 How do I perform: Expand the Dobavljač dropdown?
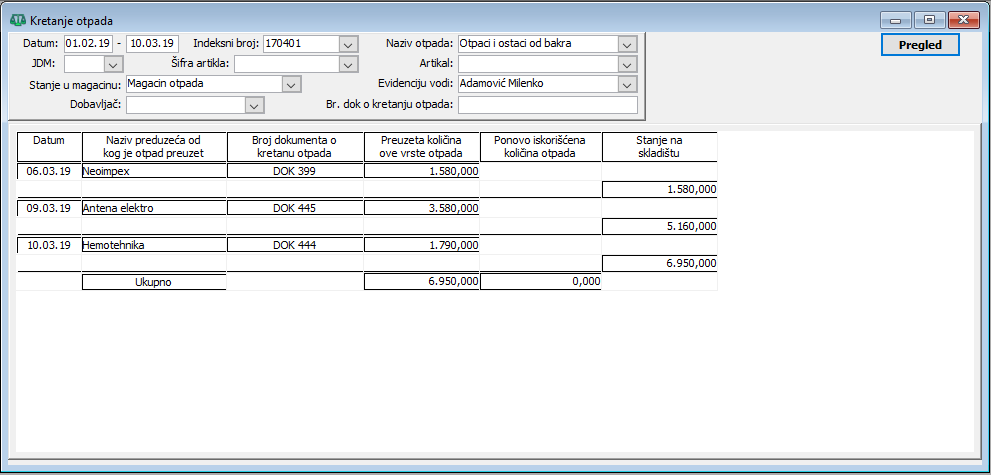tap(254, 105)
